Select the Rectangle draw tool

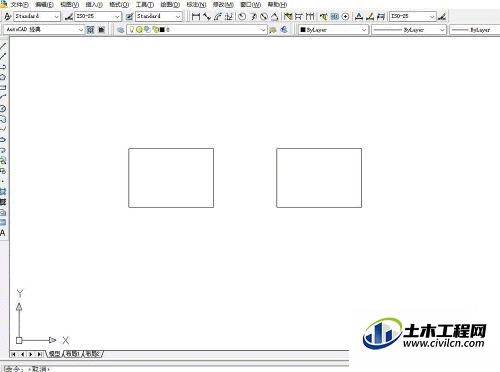(3, 87)
